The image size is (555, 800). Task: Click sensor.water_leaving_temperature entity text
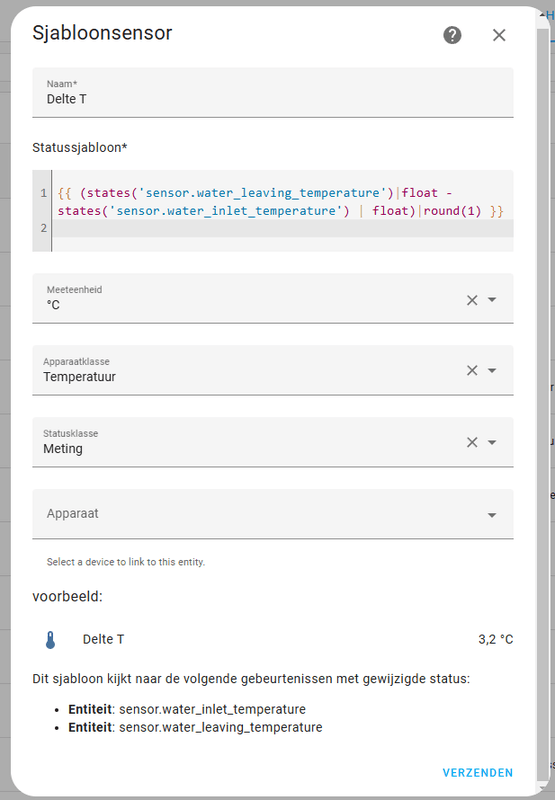coord(220,727)
